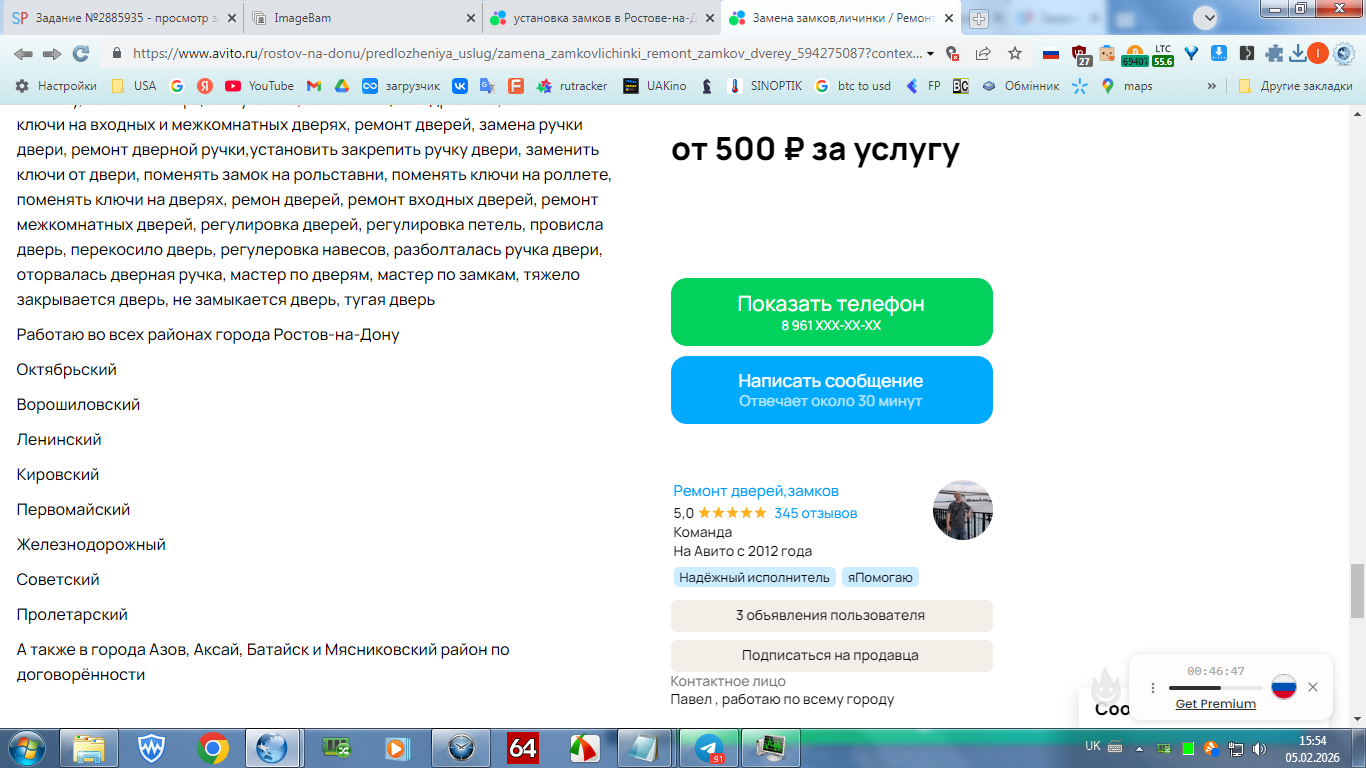The image size is (1366, 768).
Task: Open the new tab button
Action: click(x=979, y=18)
